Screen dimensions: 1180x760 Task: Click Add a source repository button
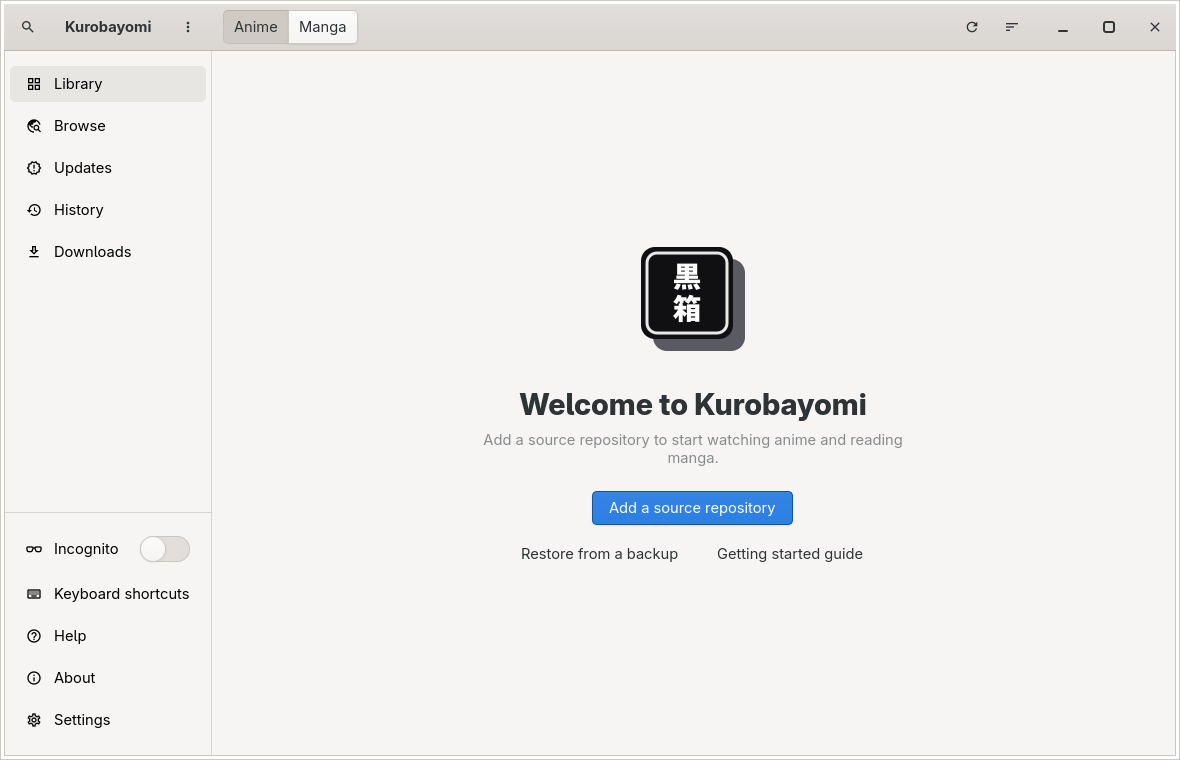pos(692,508)
